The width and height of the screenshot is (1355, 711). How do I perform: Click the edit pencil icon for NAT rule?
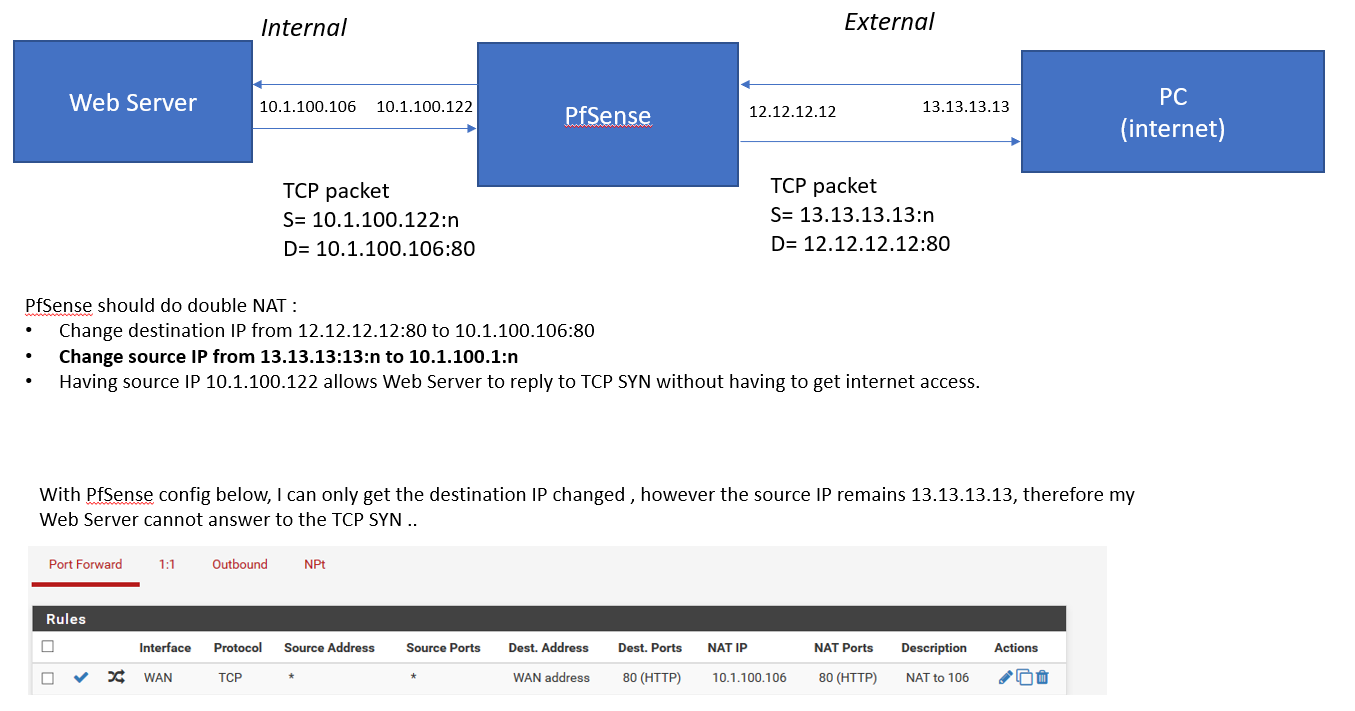click(x=1005, y=677)
